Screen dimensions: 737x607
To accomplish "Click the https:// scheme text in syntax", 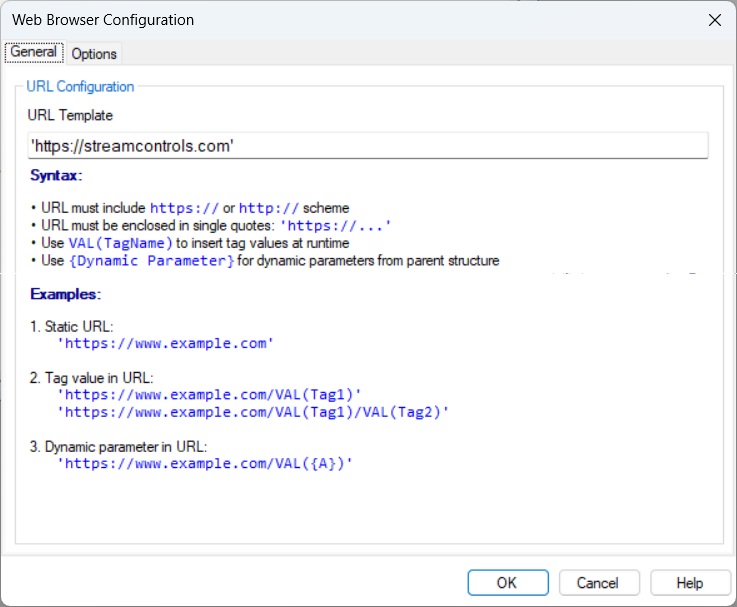I will (x=184, y=209).
